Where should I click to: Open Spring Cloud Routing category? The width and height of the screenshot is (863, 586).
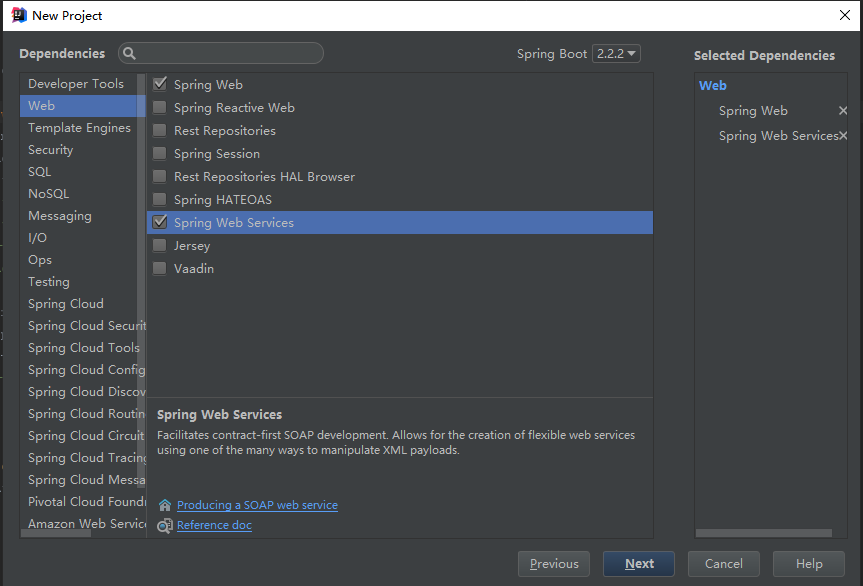point(87,414)
